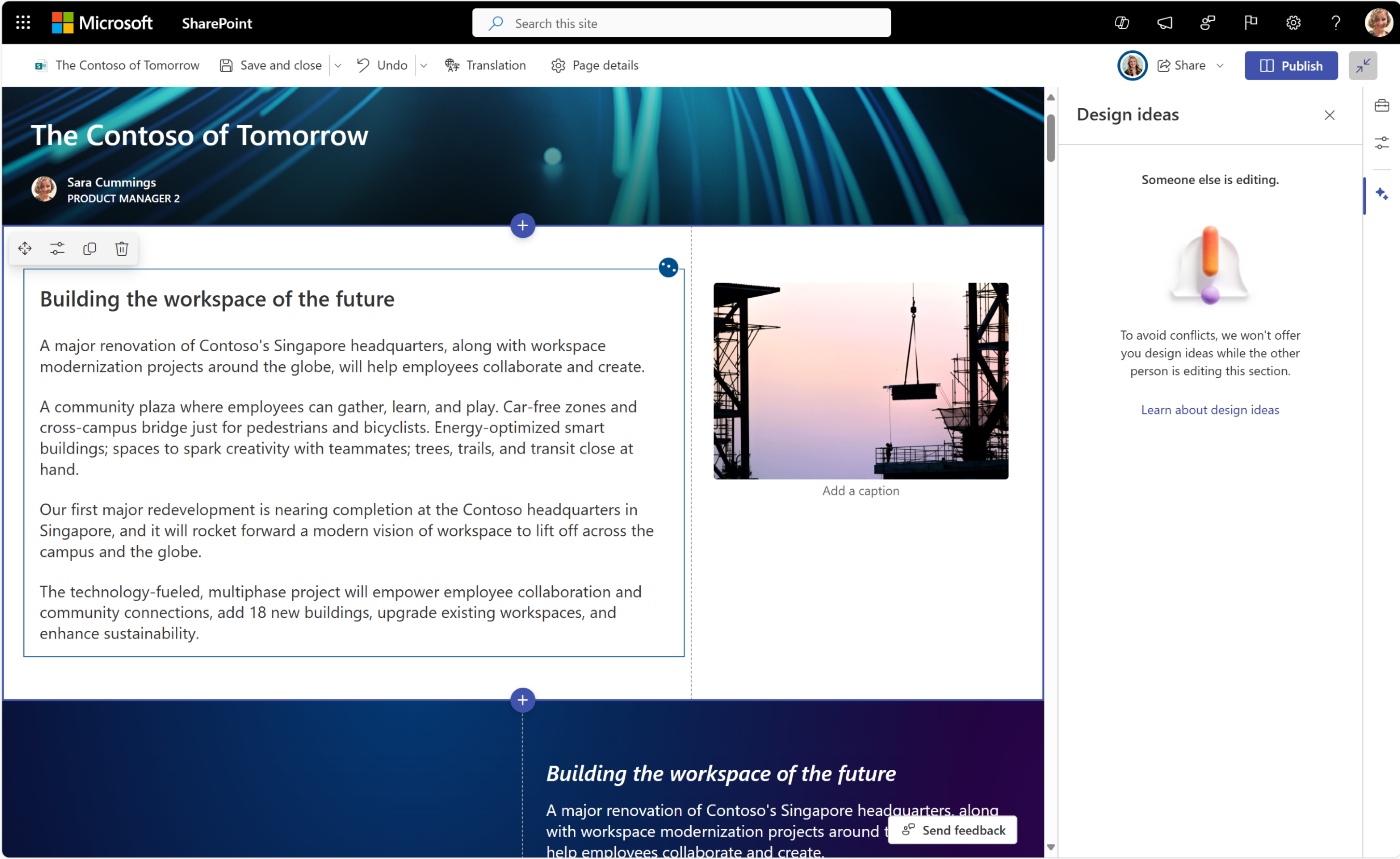Click the collapse sidebar toggle
1400x859 pixels.
point(1362,65)
